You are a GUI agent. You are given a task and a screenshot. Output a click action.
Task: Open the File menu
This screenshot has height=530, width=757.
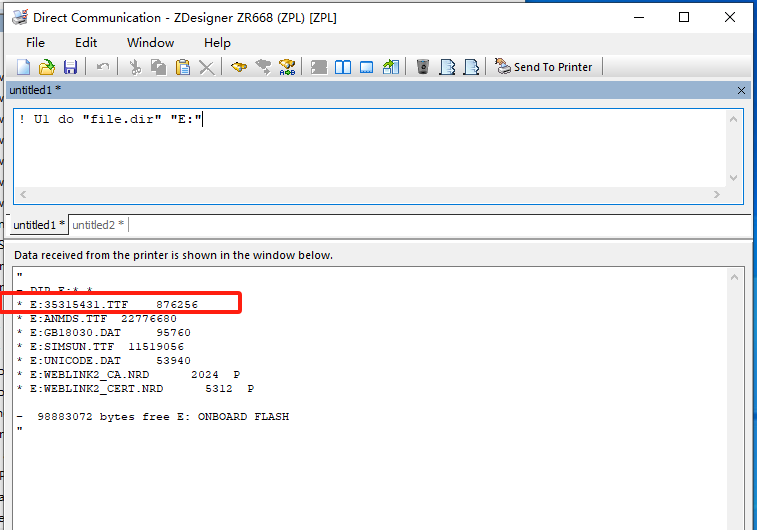click(x=35, y=42)
